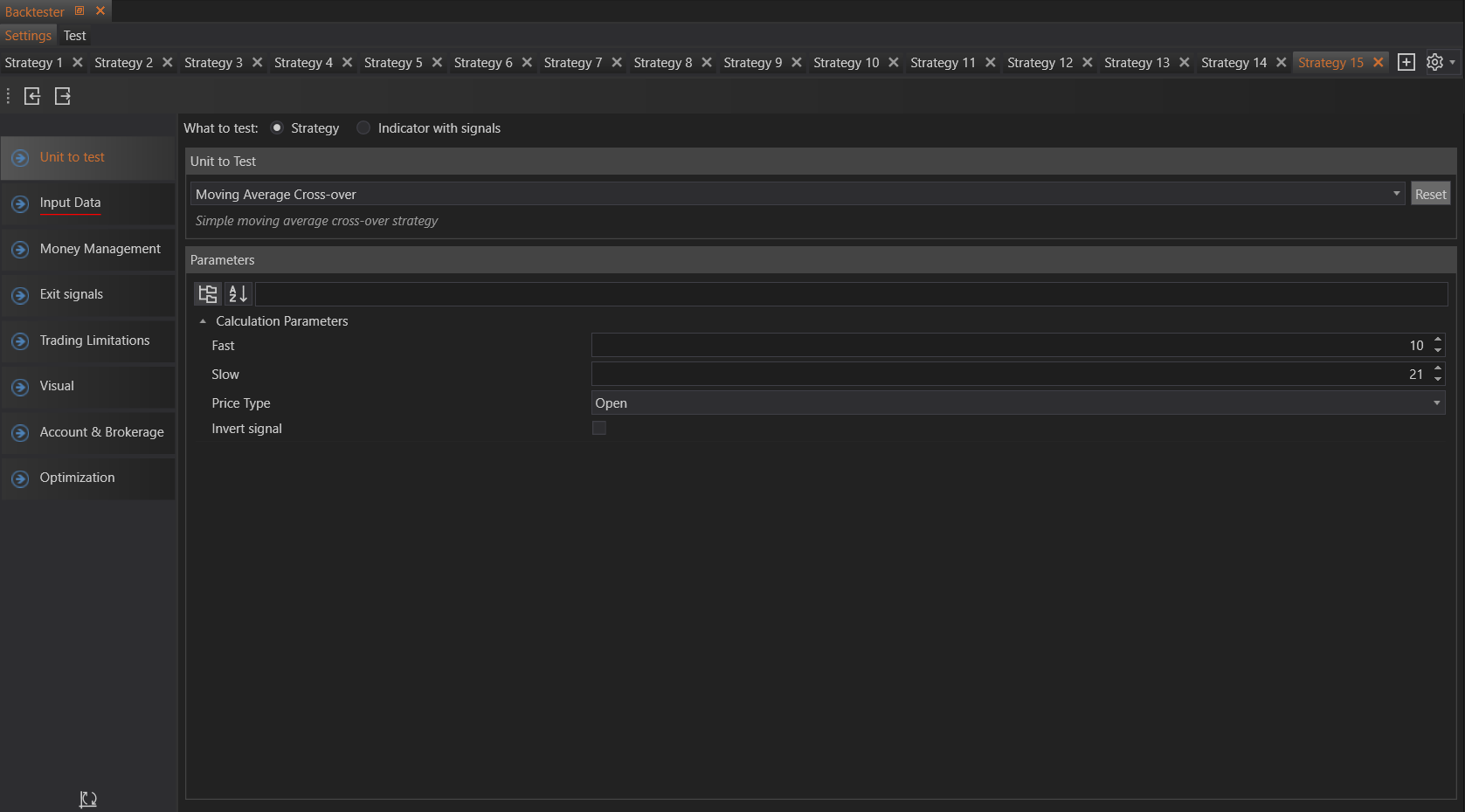Select the Indicator with signals option
The width and height of the screenshot is (1465, 812).
[x=363, y=128]
